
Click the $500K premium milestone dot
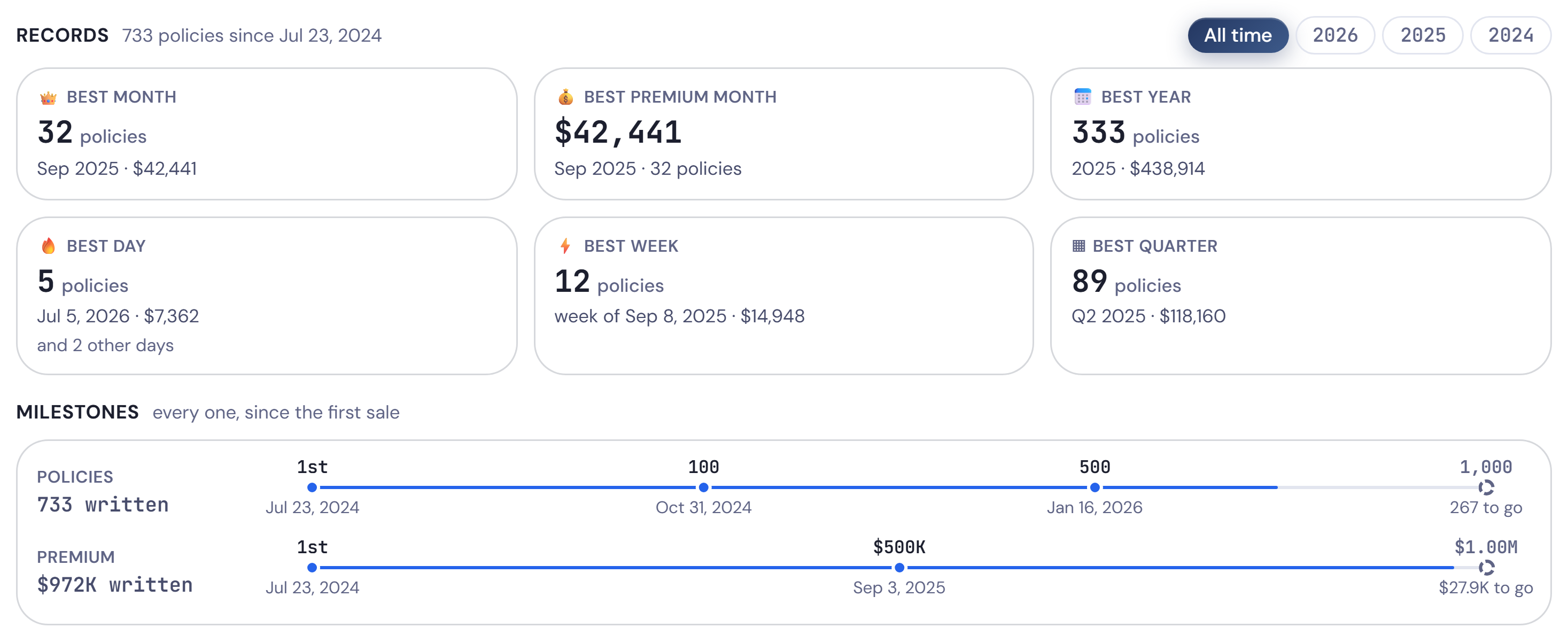click(x=899, y=568)
